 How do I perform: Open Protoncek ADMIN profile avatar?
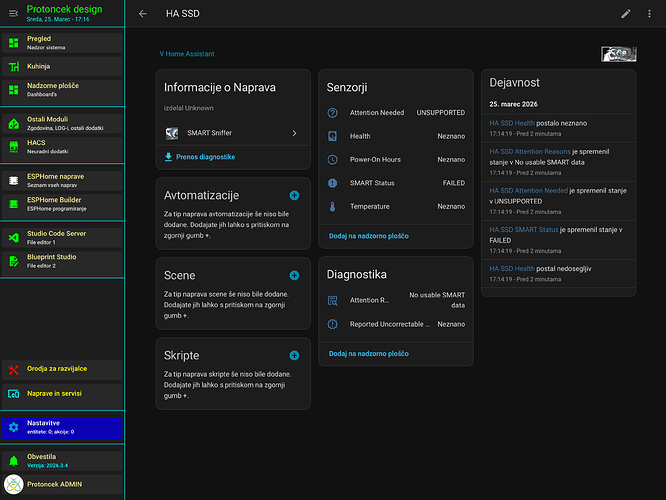14,484
